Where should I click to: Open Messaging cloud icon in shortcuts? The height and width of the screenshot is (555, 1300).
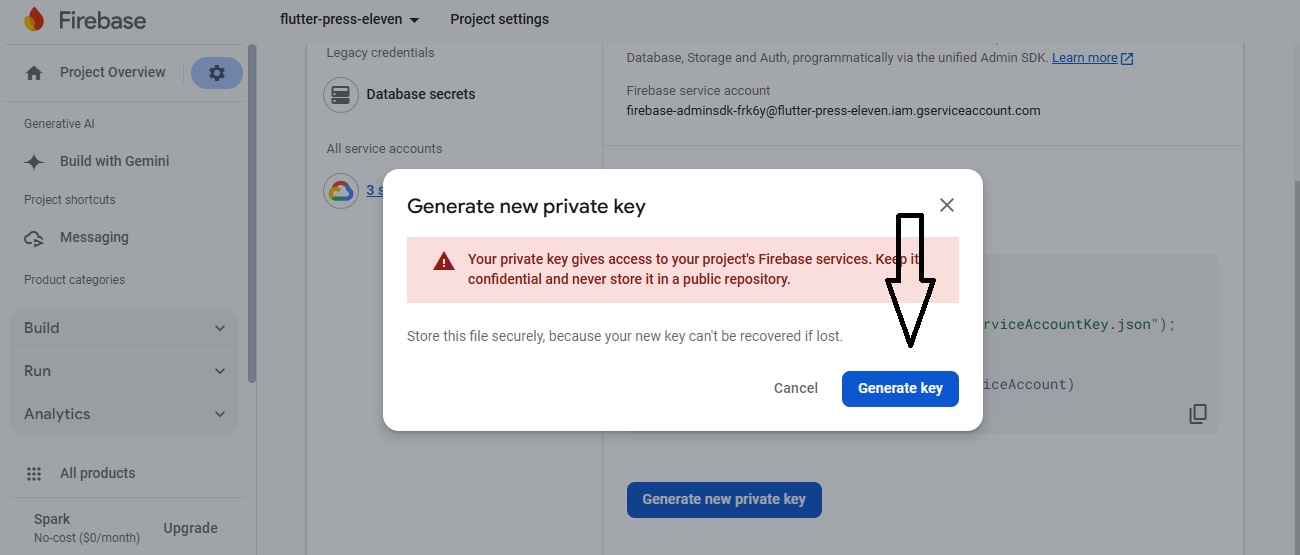[34, 238]
